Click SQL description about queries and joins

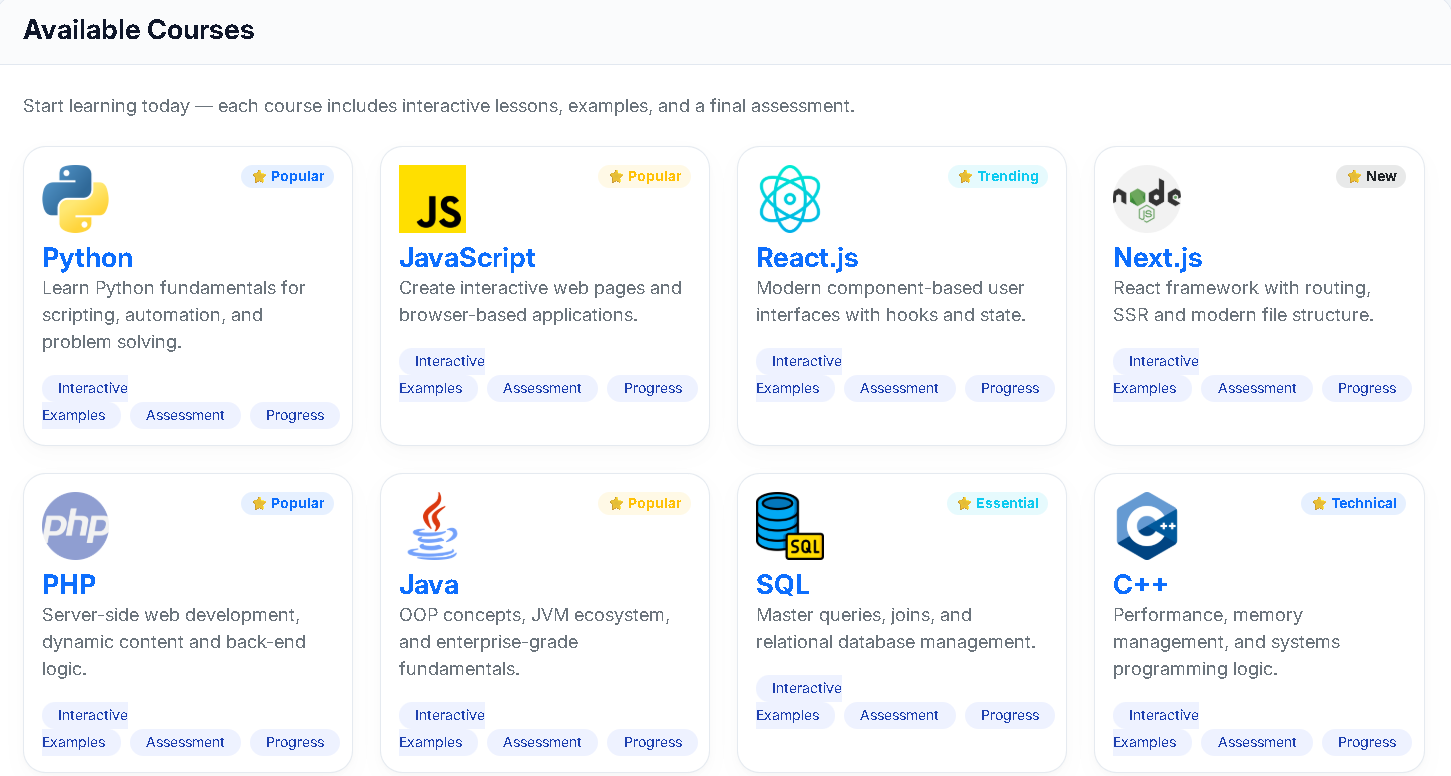[x=895, y=628]
